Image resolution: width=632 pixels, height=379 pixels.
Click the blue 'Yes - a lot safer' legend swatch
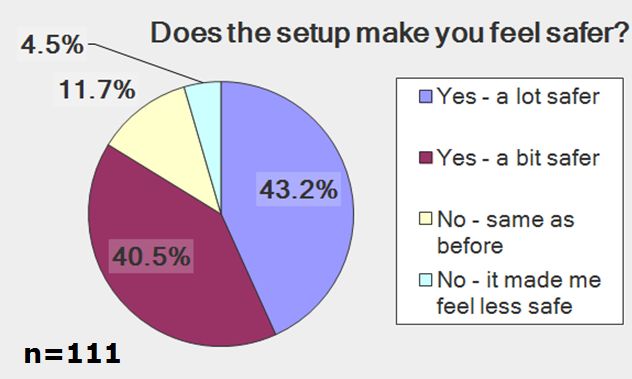[425, 97]
